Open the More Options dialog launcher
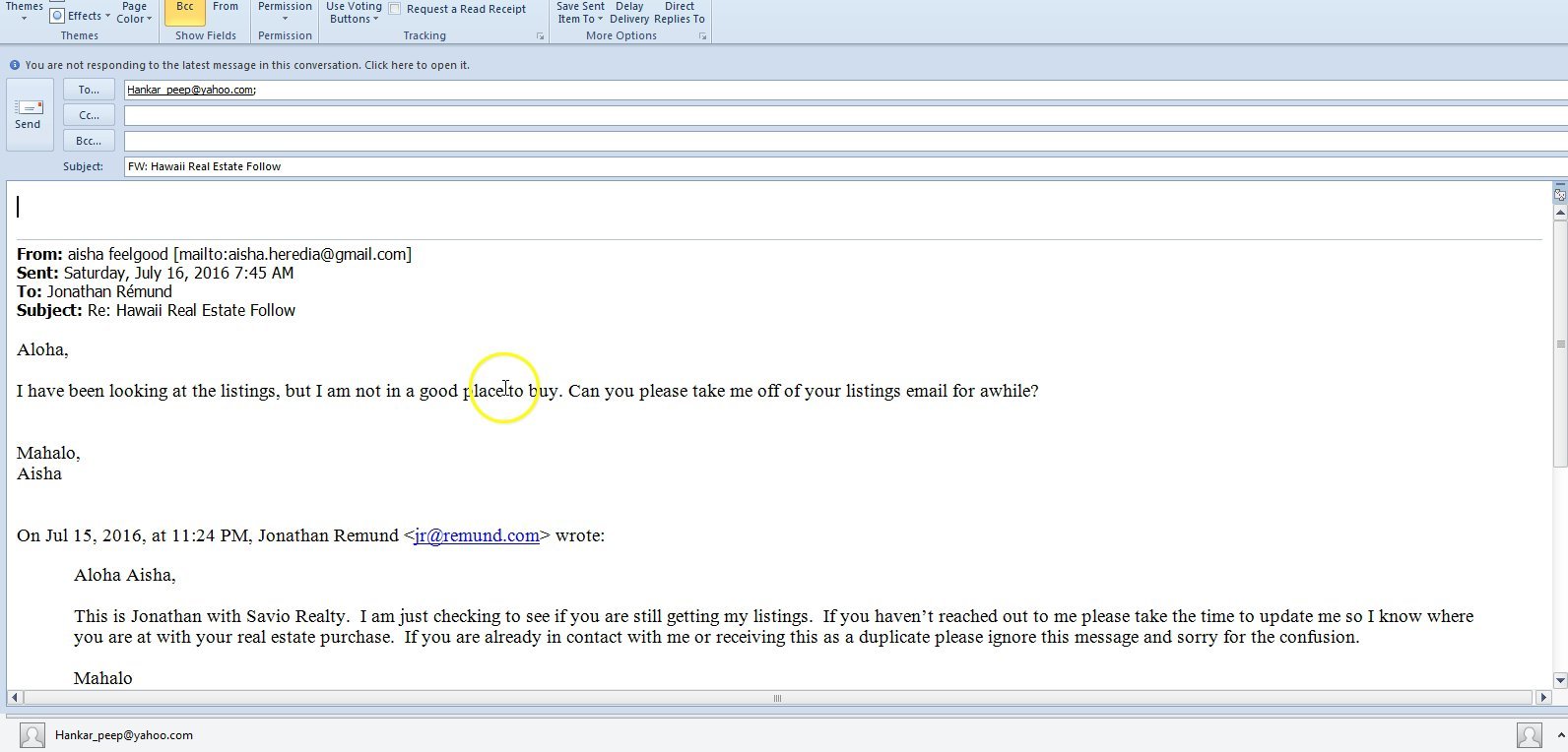The image size is (1568, 752). click(x=702, y=36)
